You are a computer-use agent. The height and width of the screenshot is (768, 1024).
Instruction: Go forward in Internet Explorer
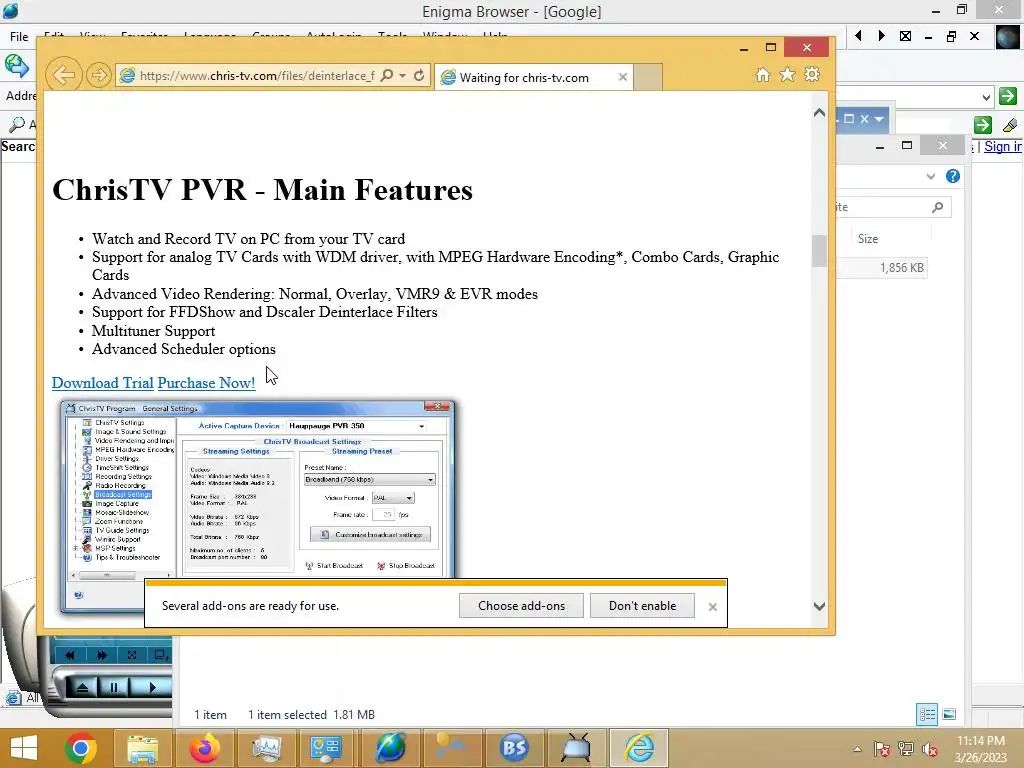[x=99, y=76]
